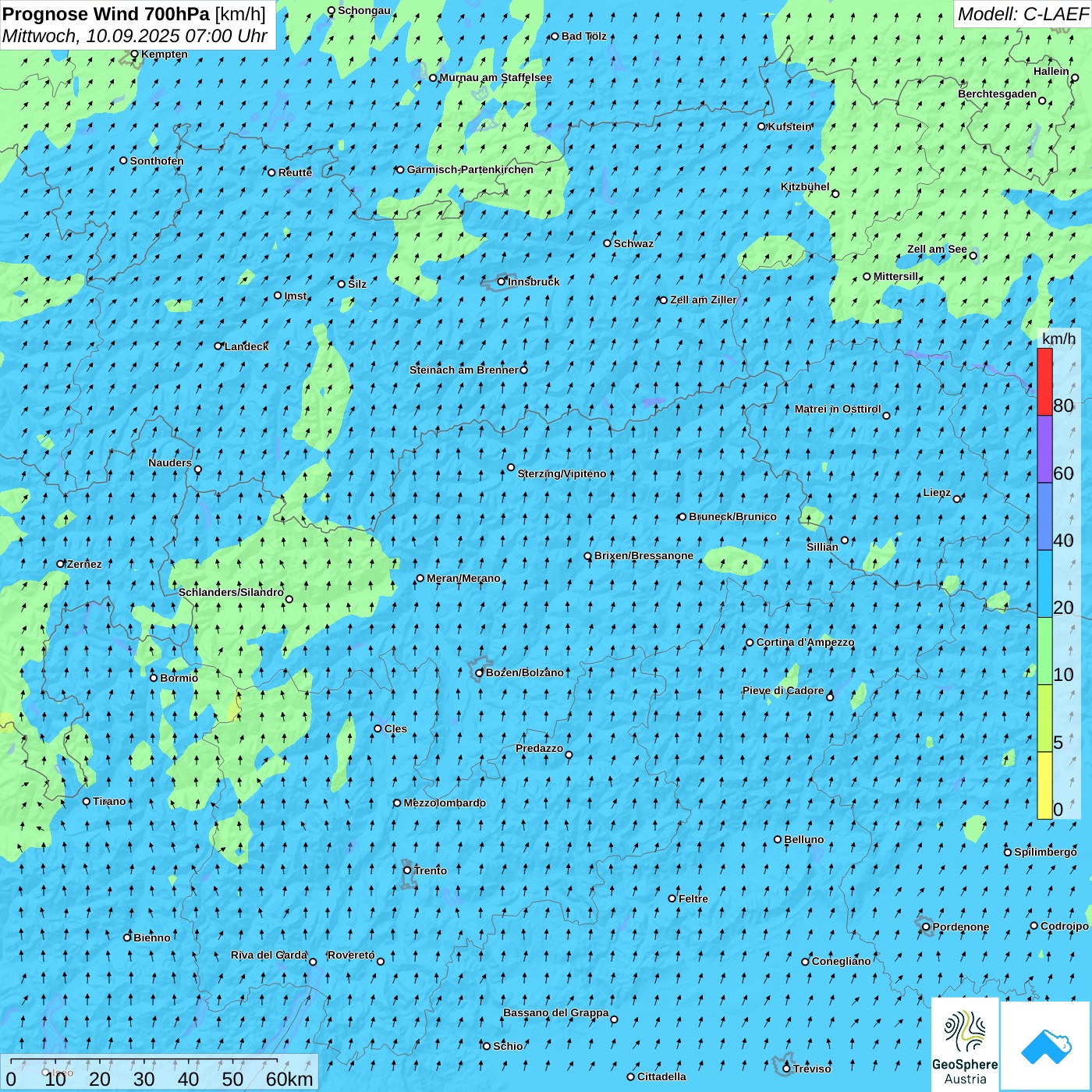
Task: Click the 'Conegliano' label
Action: point(841,961)
